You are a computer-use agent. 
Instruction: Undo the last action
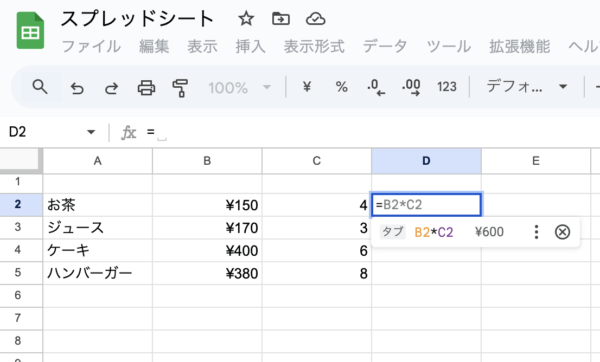pyautogui.click(x=77, y=88)
